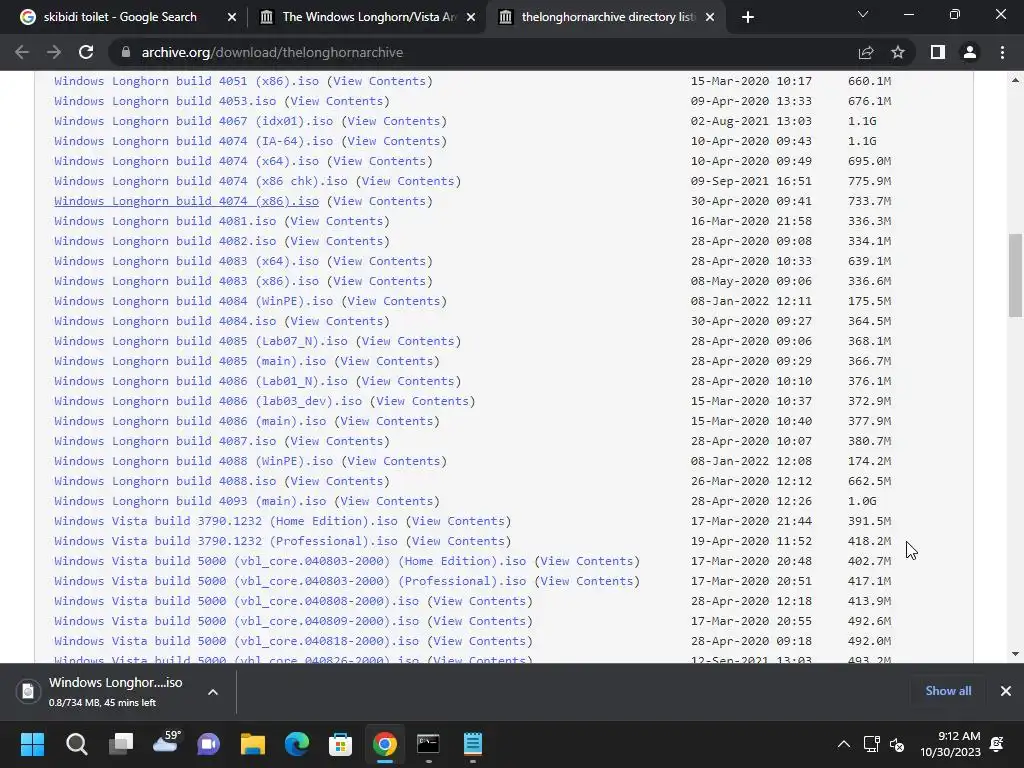Screen dimensions: 1024x768
Task: Open weather widget showing 59°
Action: [x=165, y=743]
